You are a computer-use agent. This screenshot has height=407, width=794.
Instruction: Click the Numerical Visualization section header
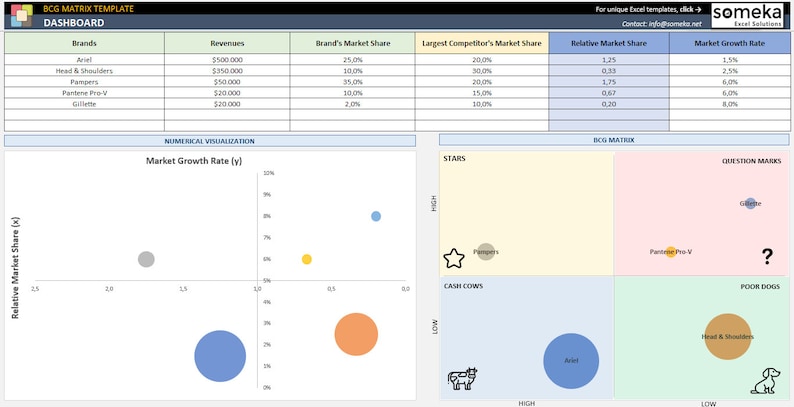(210, 141)
